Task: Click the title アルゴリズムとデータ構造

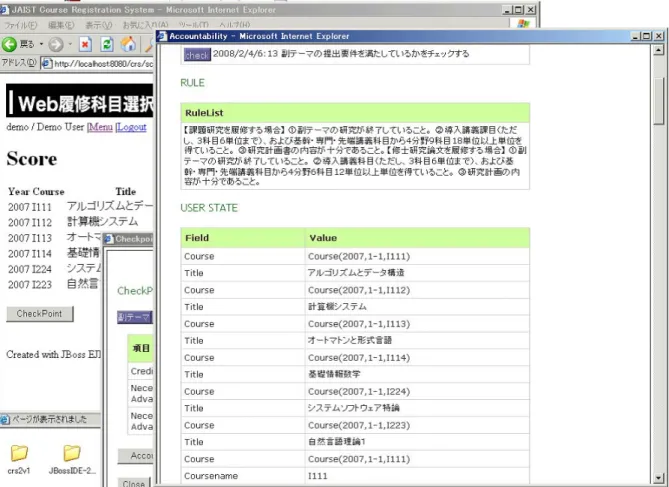Action: 356,273
